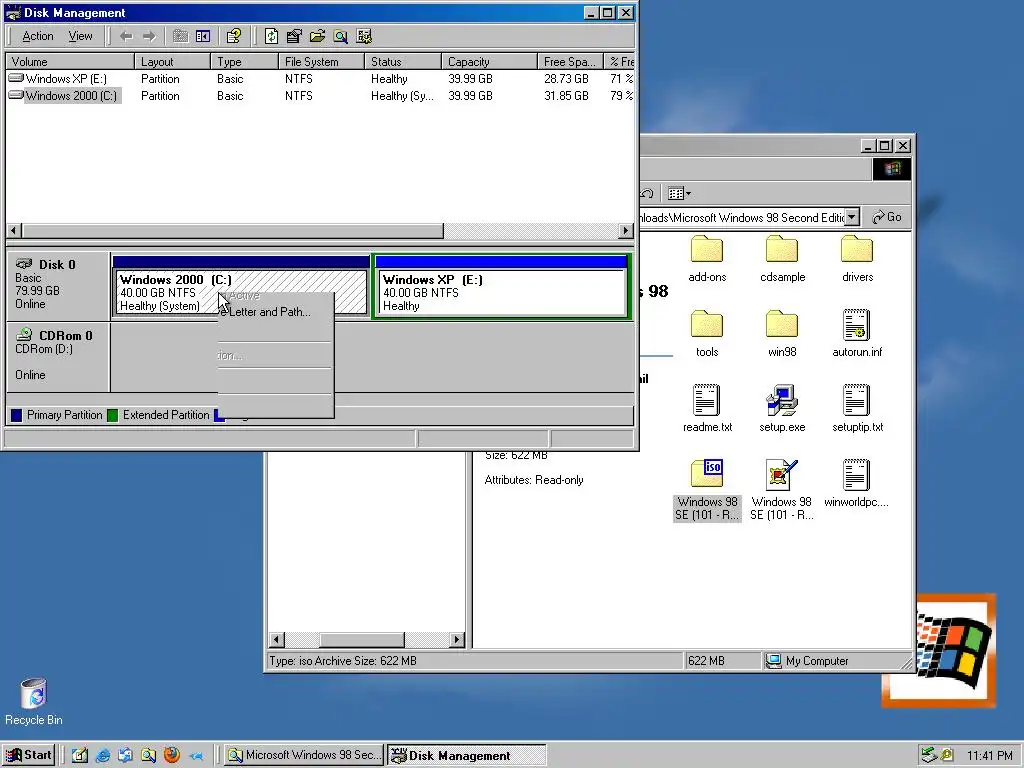Open the Action menu
Image resolution: width=1024 pixels, height=768 pixels.
pyautogui.click(x=38, y=36)
